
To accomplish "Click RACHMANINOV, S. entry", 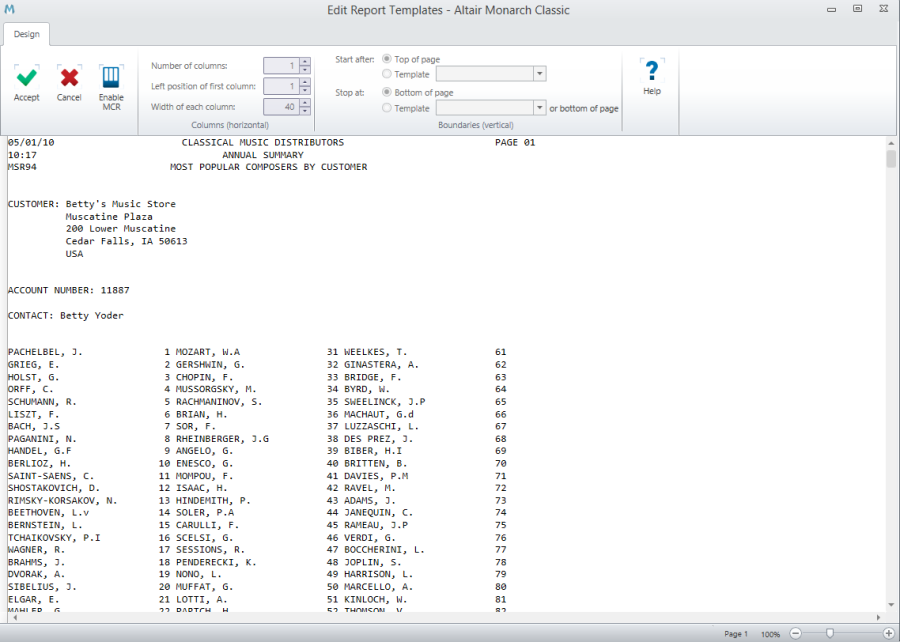I will click(219, 402).
